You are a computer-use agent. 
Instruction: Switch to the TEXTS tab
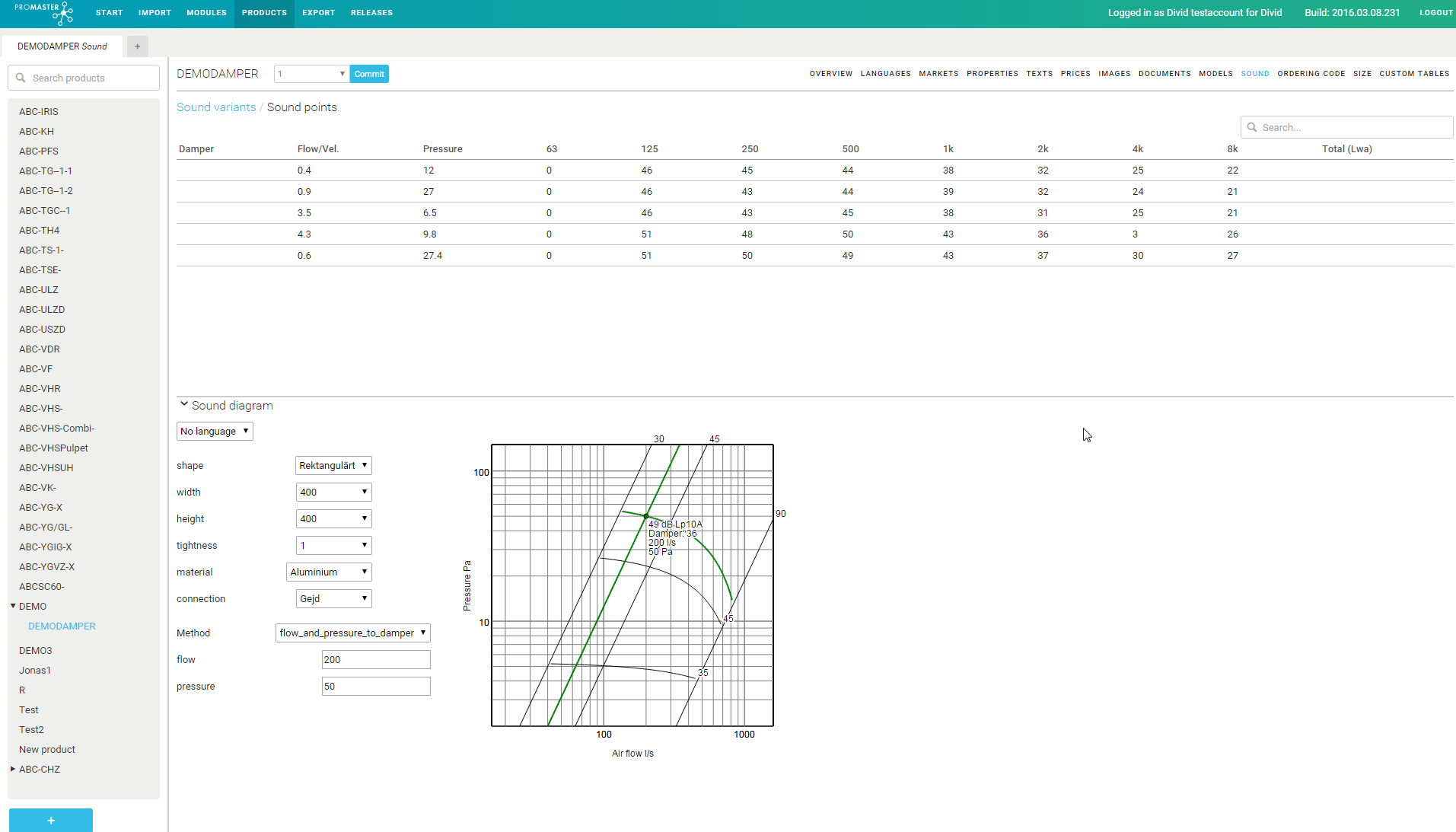(1039, 74)
